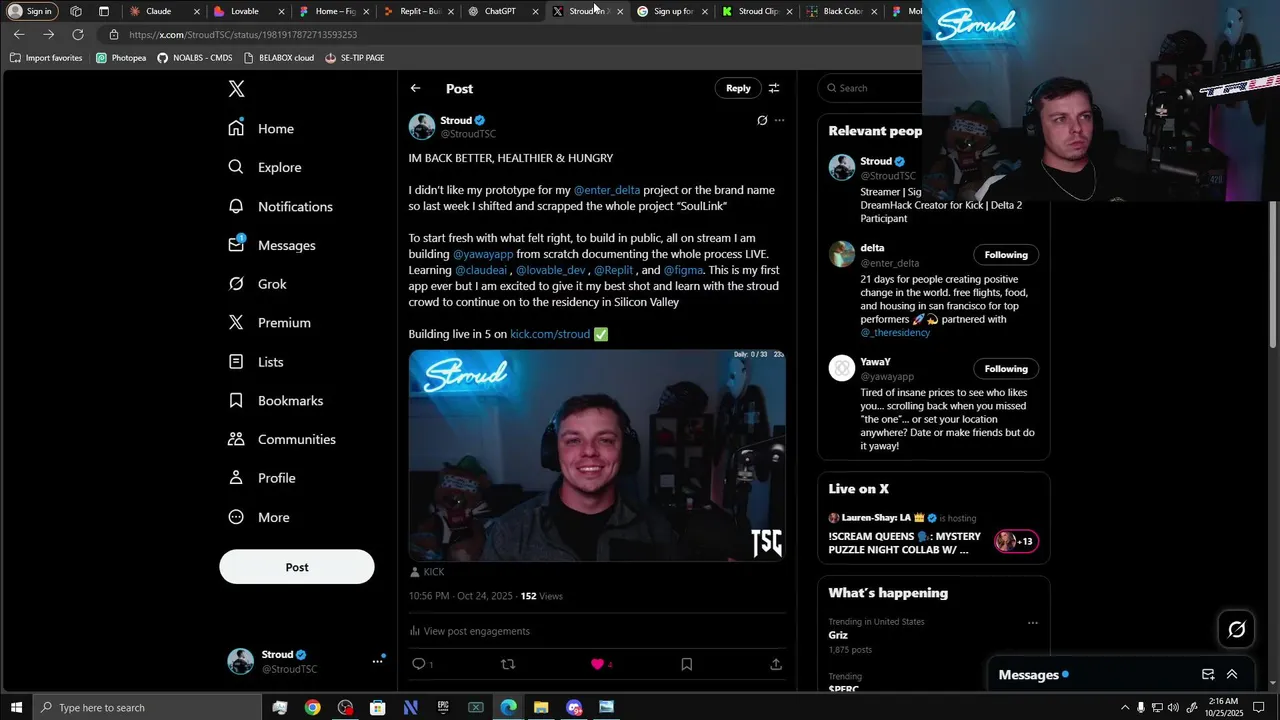
Task: Open the @lovable_dev mention link
Action: [x=551, y=270]
